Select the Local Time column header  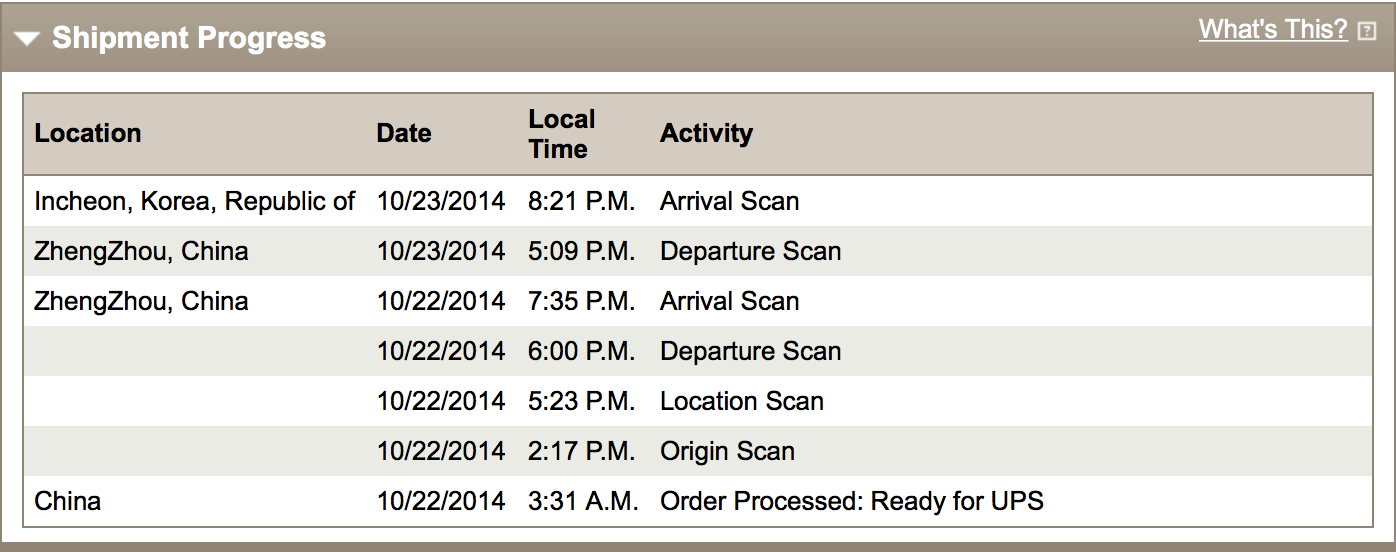tap(562, 134)
